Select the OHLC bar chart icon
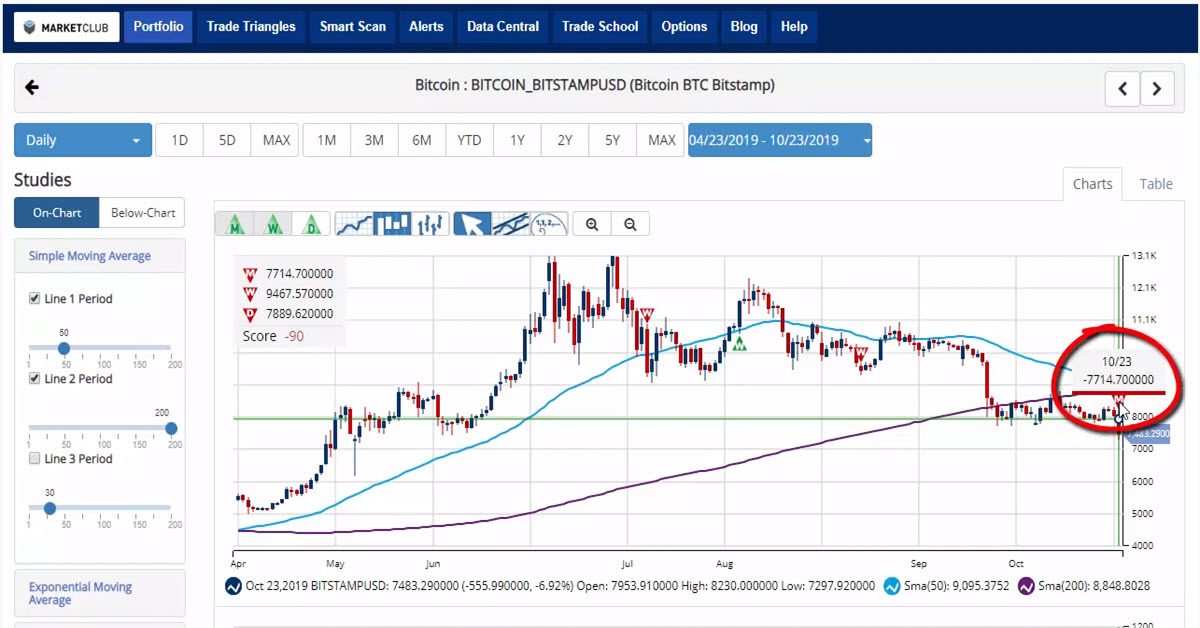The image size is (1200, 628). tap(430, 224)
